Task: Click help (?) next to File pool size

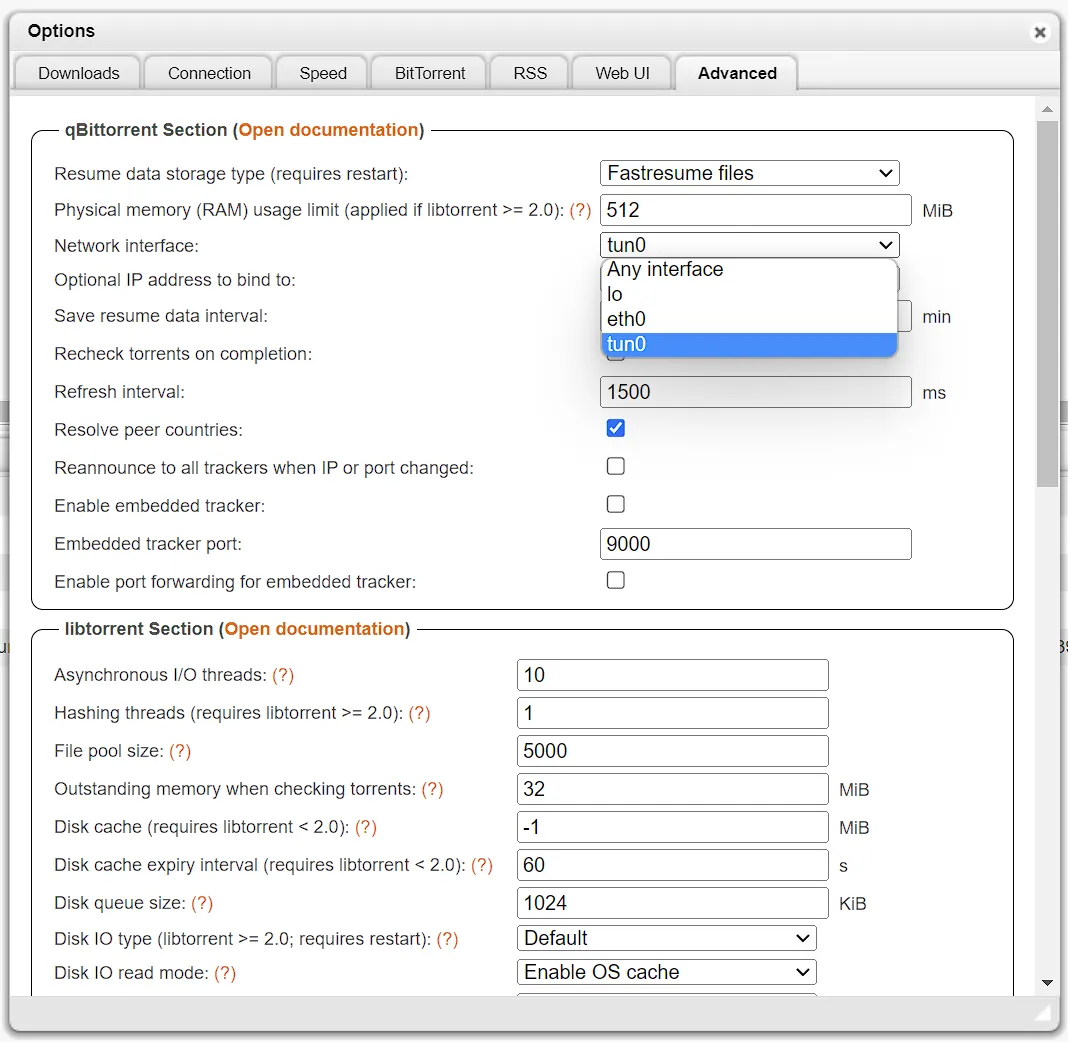Action: (x=180, y=751)
